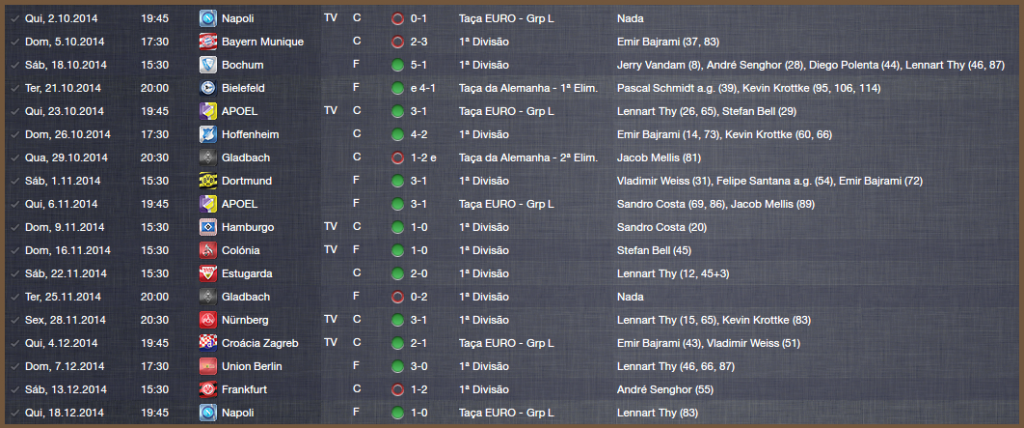Click the Hamburgo club logo

(207, 227)
